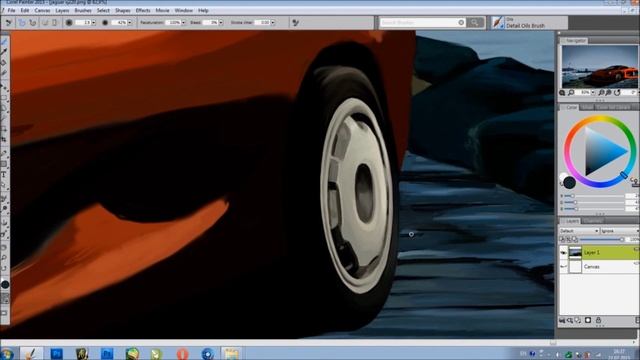
Task: Select the Magnifier tool in the toolbox
Action: click(x=4, y=258)
